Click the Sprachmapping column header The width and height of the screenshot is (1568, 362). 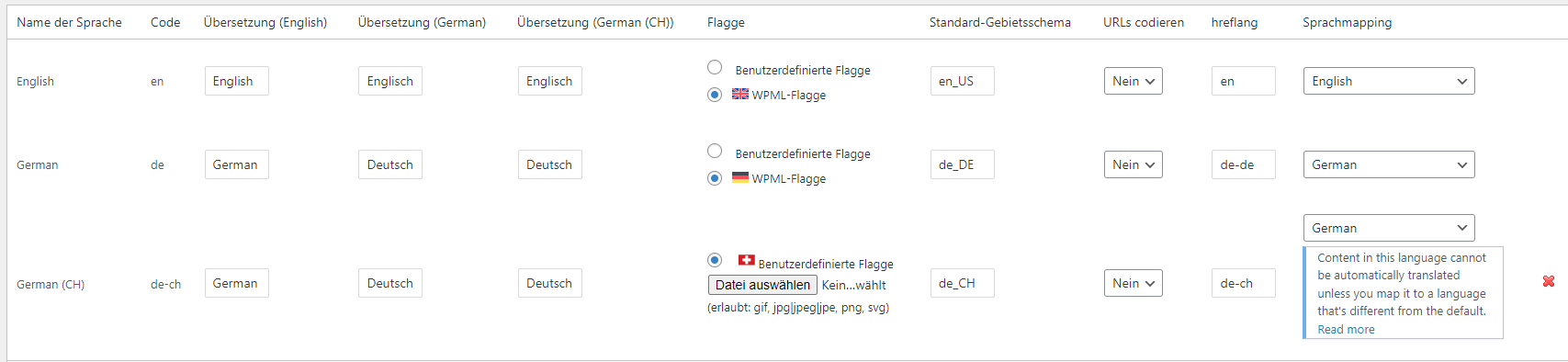coord(1347,22)
